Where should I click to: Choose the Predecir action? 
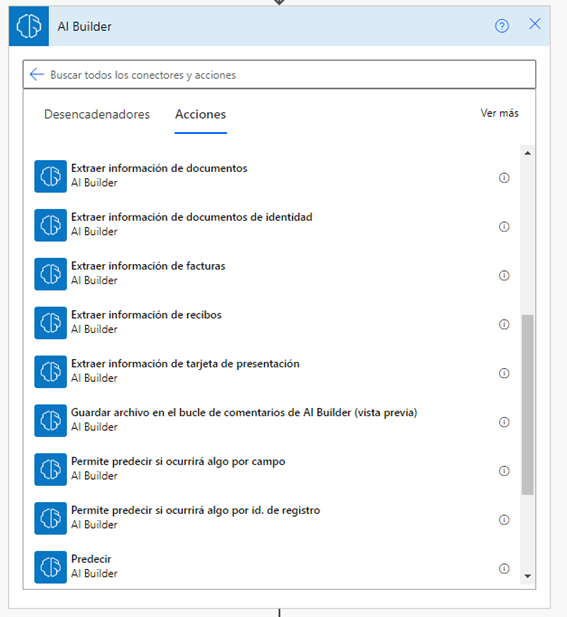91,559
